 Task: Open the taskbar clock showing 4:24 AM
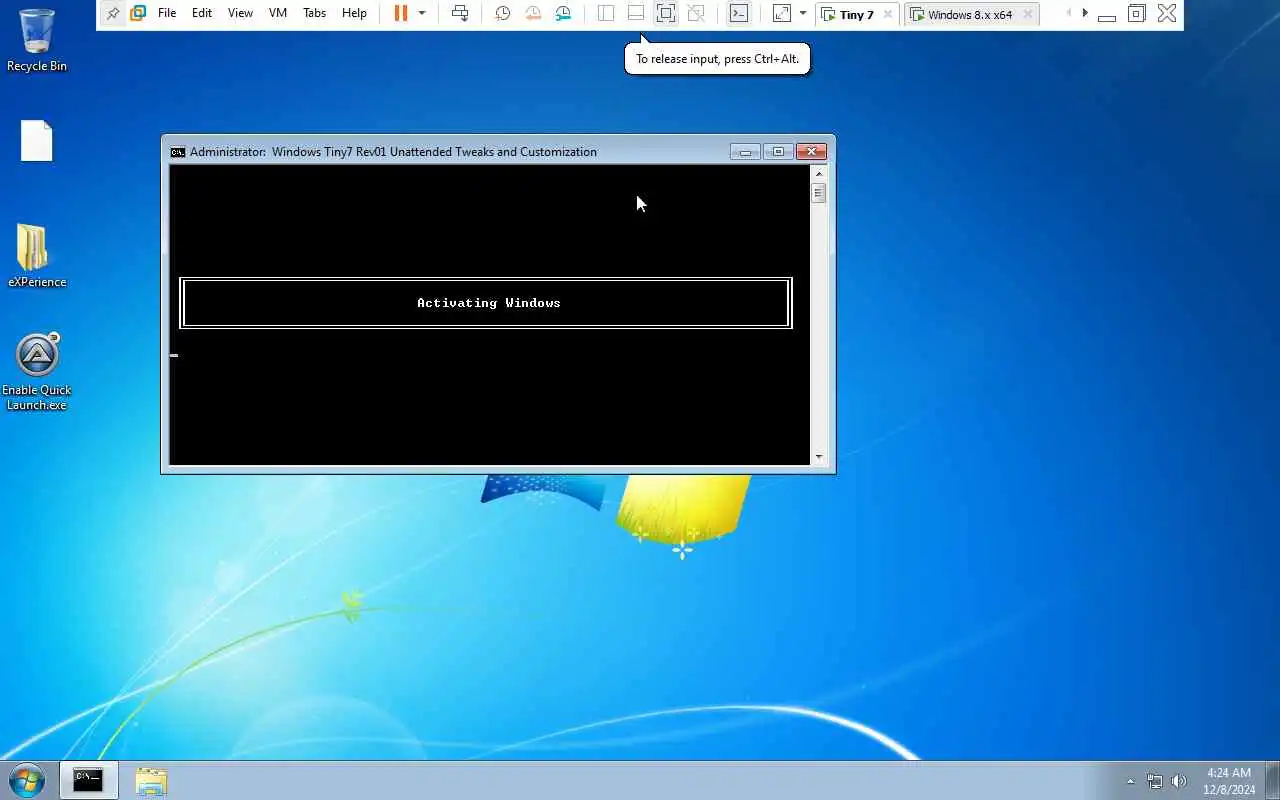click(1230, 781)
